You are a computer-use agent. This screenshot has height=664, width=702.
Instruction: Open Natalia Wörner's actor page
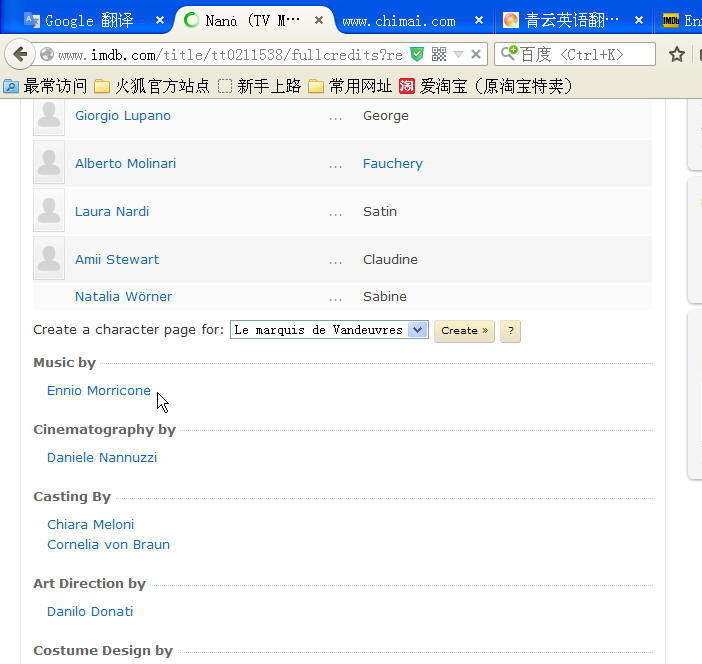pyautogui.click(x=123, y=296)
